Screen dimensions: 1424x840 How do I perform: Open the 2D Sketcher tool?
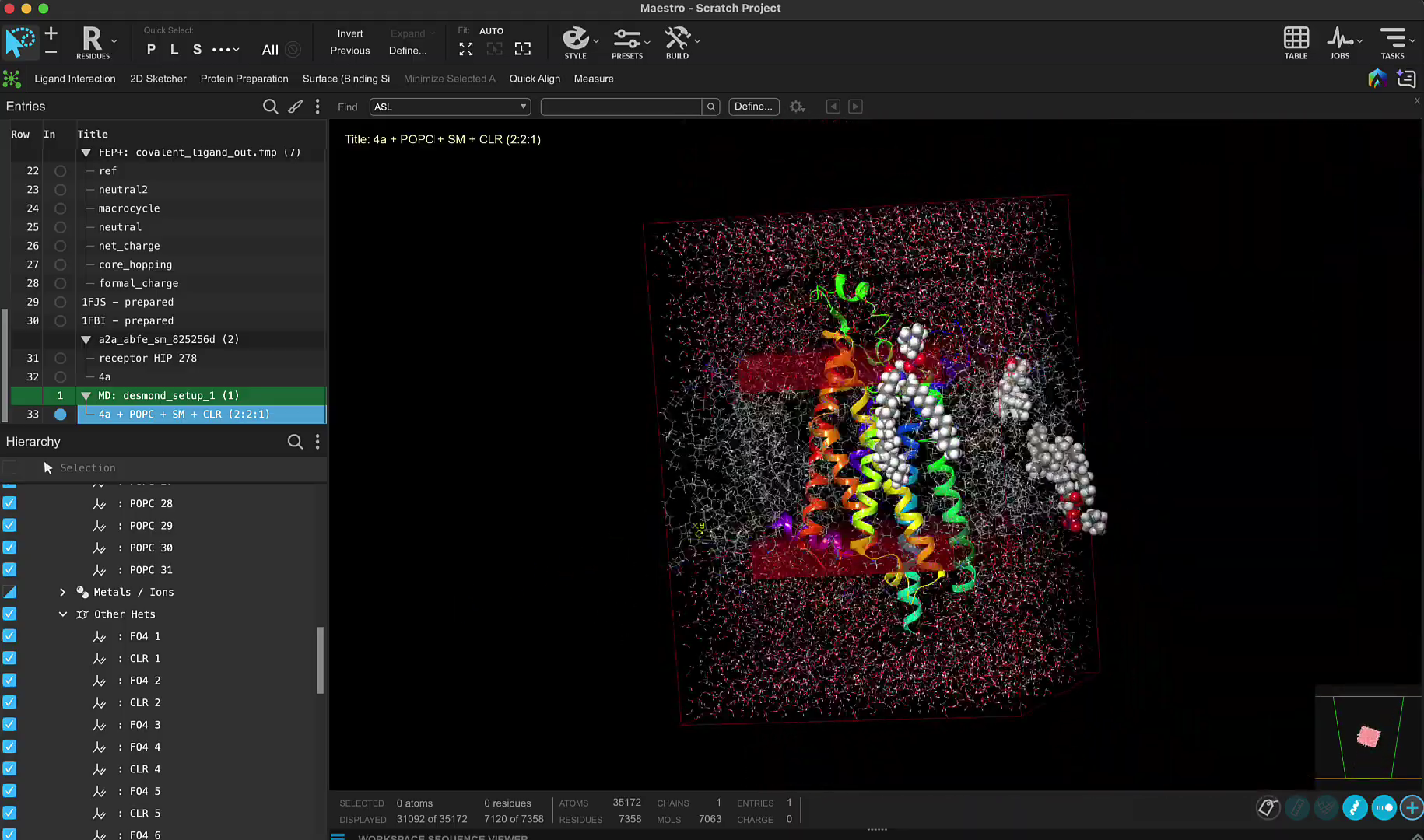(158, 79)
